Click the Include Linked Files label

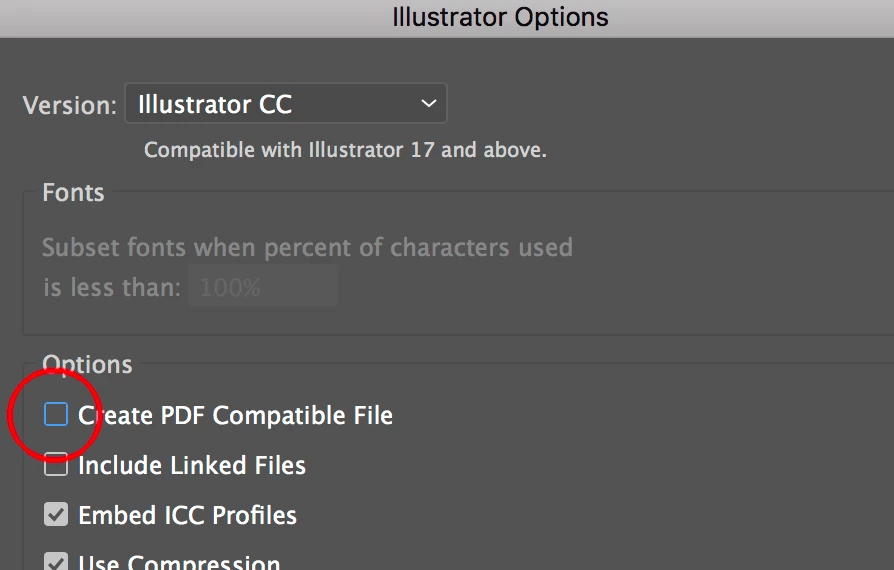click(192, 465)
